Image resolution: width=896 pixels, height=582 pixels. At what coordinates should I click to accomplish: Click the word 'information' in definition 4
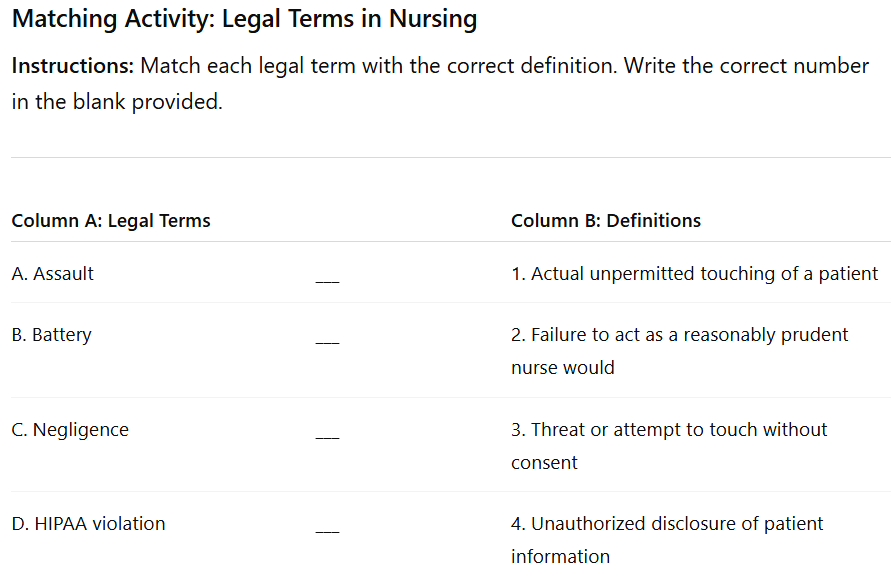[561, 556]
